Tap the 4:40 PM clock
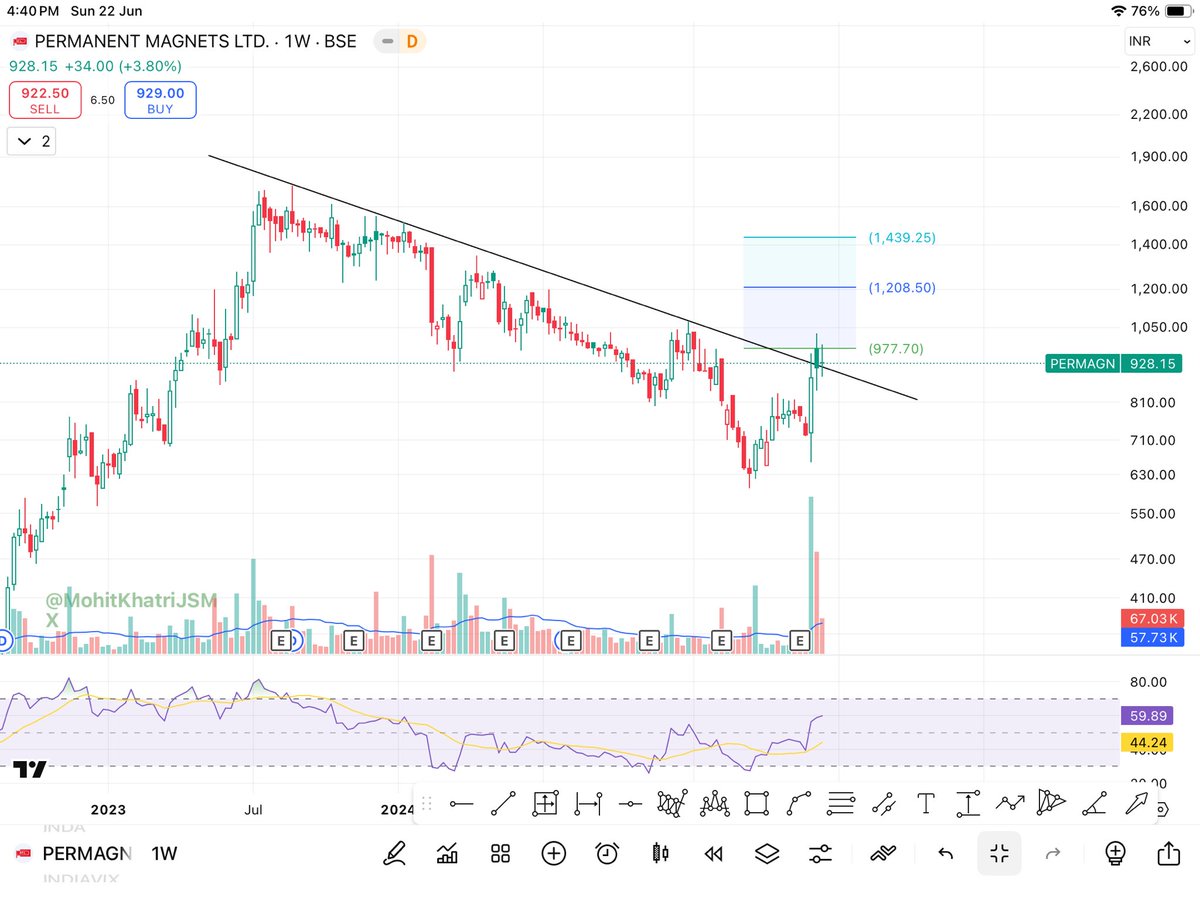This screenshot has height=900, width=1200. [x=35, y=11]
